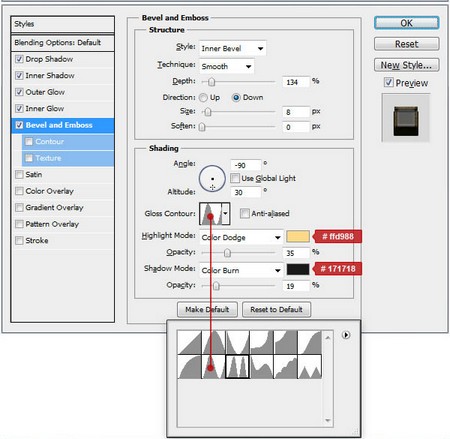Select the Up direction radio button
Viewport: 450px width, 439px height.
click(x=203, y=98)
